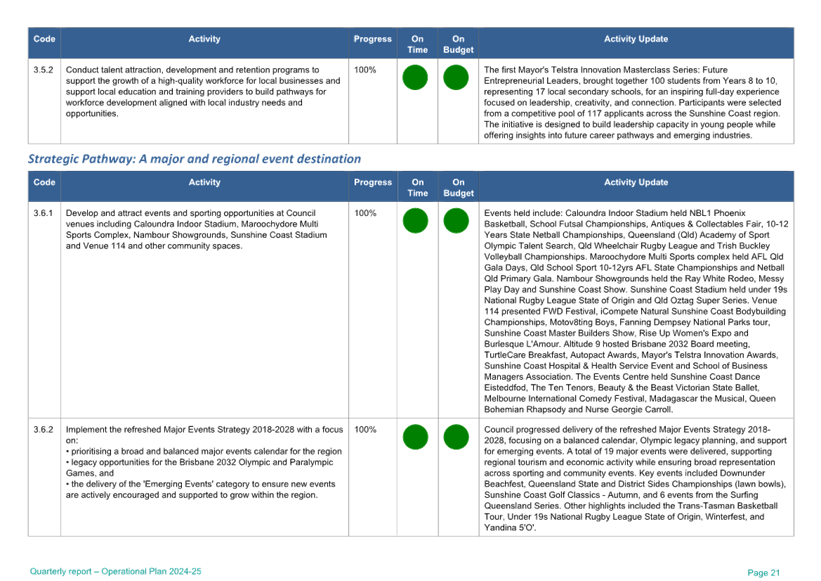Click the Strategic Pathway major and regional event heading
Screen dimensions: 821x581
coord(194,159)
